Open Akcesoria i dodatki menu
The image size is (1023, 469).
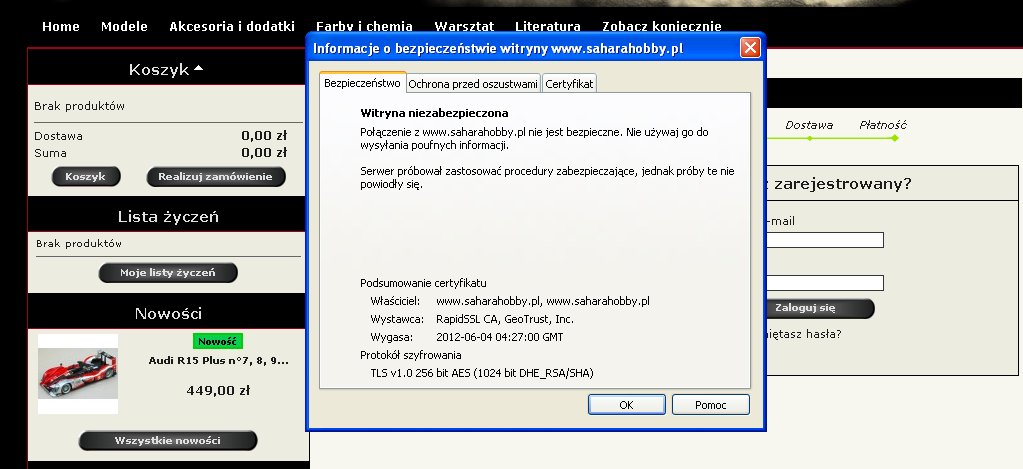pyautogui.click(x=232, y=27)
